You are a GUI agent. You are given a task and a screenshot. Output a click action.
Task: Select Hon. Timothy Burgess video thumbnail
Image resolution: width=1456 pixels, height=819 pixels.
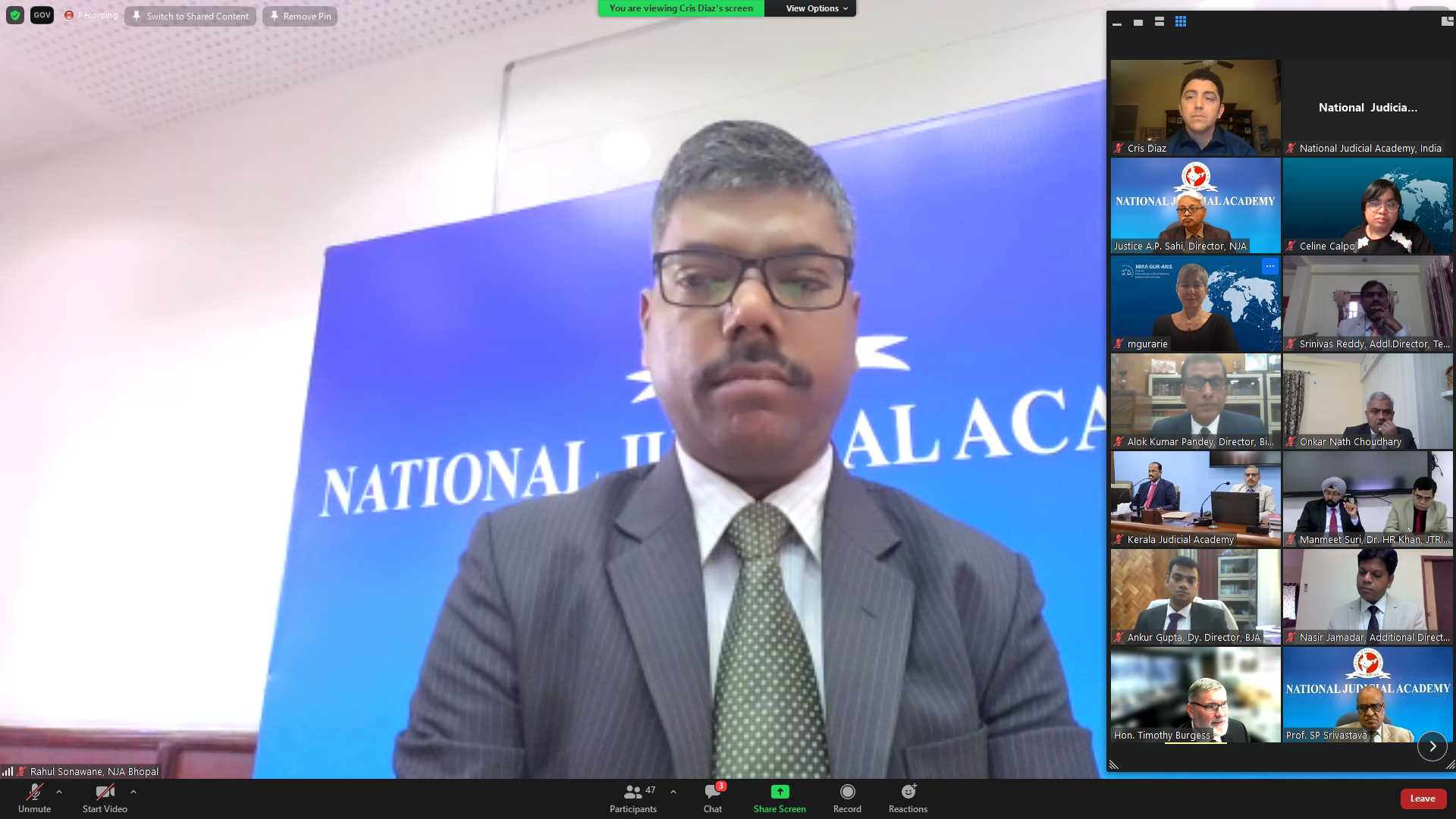[x=1196, y=695]
